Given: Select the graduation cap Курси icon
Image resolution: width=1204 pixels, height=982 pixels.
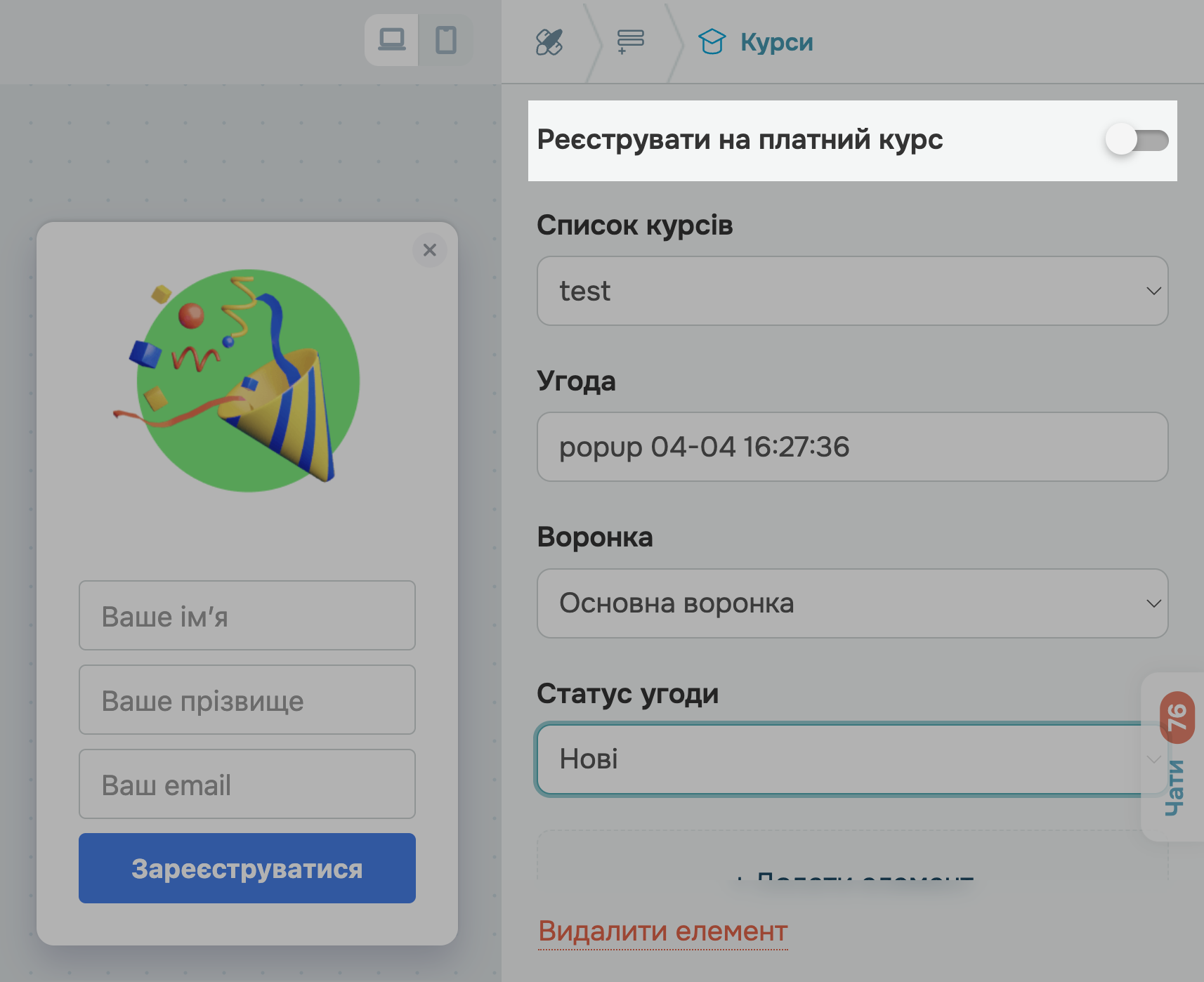Looking at the screenshot, I should [714, 42].
